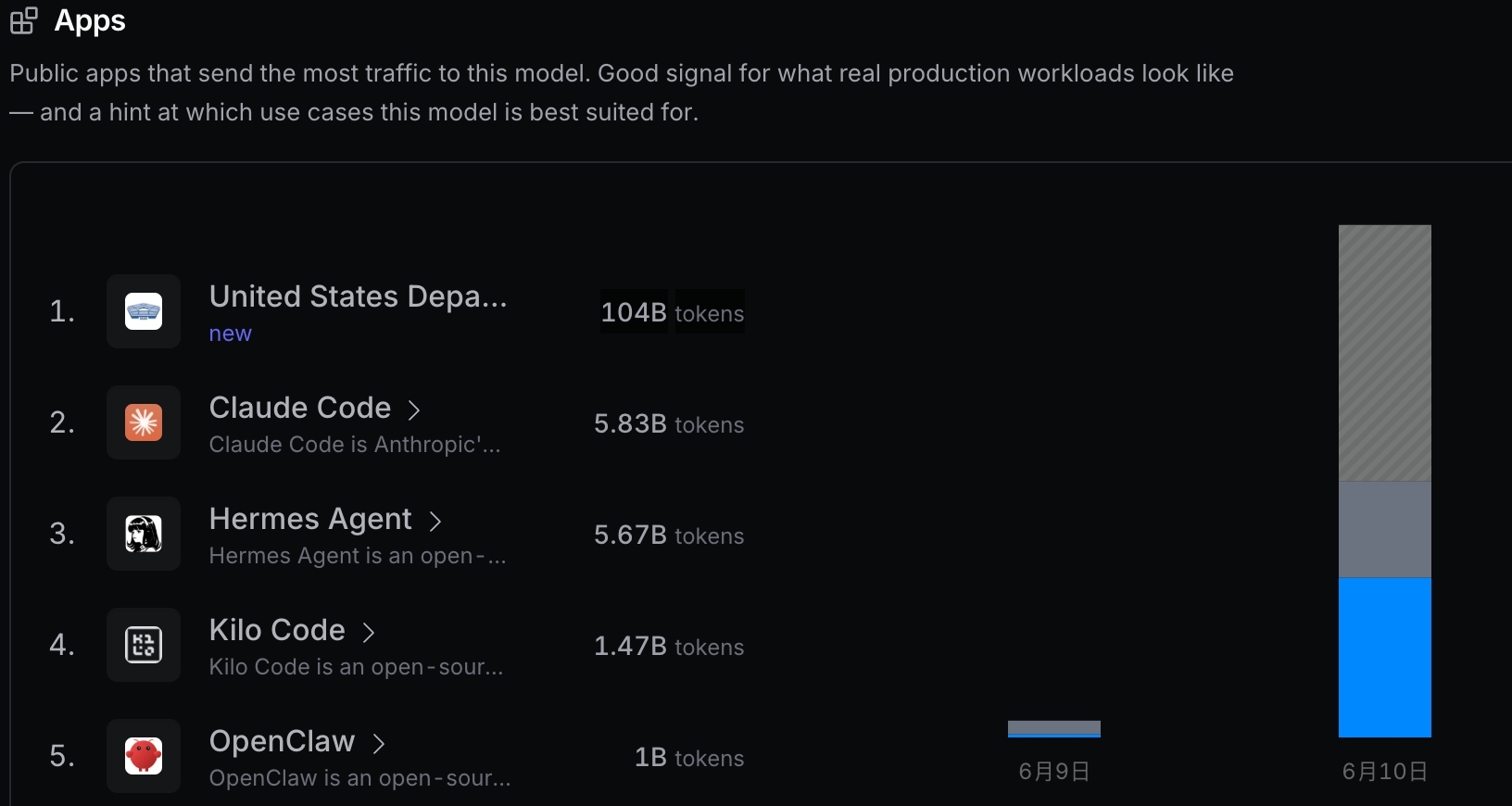Click the 6月10日 axis label
This screenshot has width=1512, height=806.
point(1385,772)
